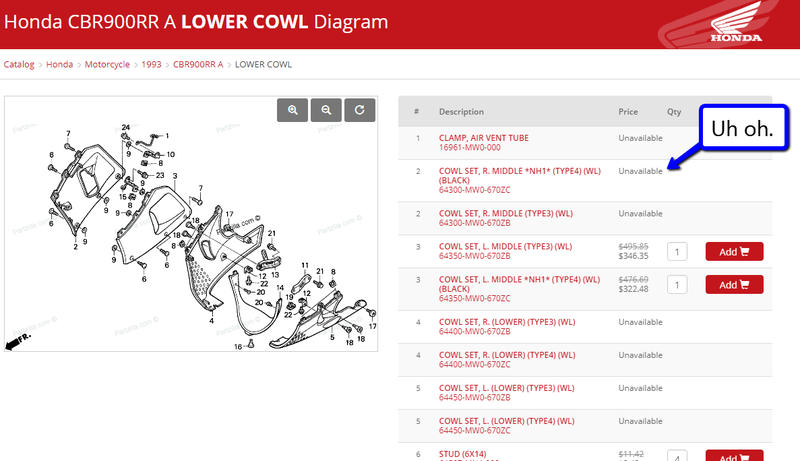Click part number 16961-MW0-000

pyautogui.click(x=469, y=147)
